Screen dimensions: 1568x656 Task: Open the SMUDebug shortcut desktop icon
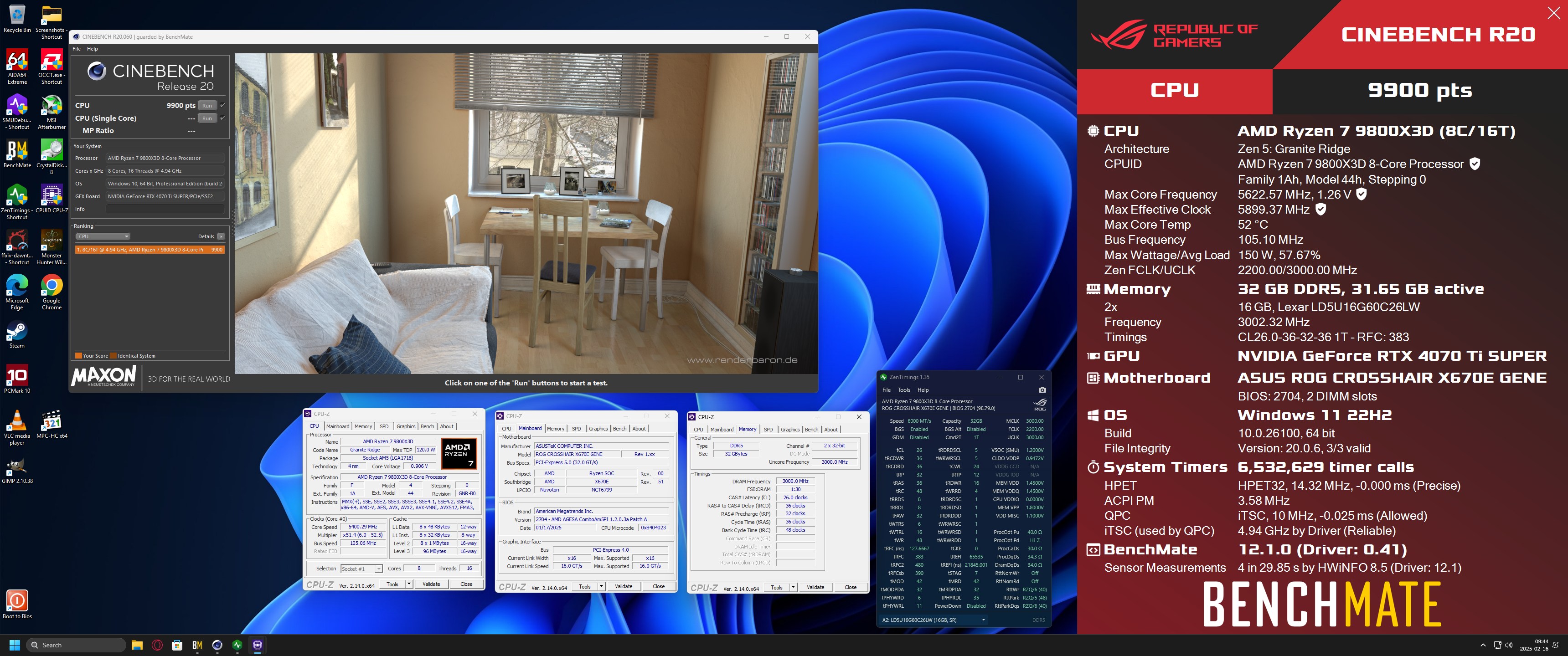pyautogui.click(x=17, y=112)
